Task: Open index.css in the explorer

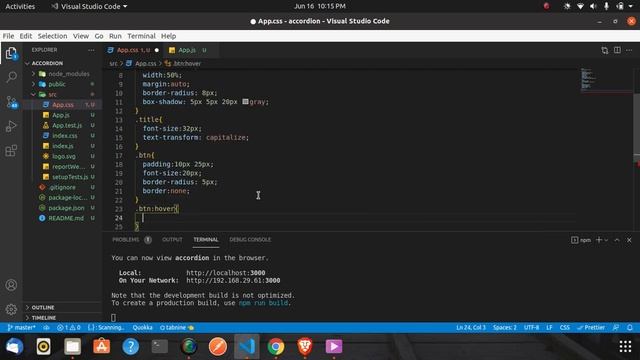Action: click(x=64, y=136)
